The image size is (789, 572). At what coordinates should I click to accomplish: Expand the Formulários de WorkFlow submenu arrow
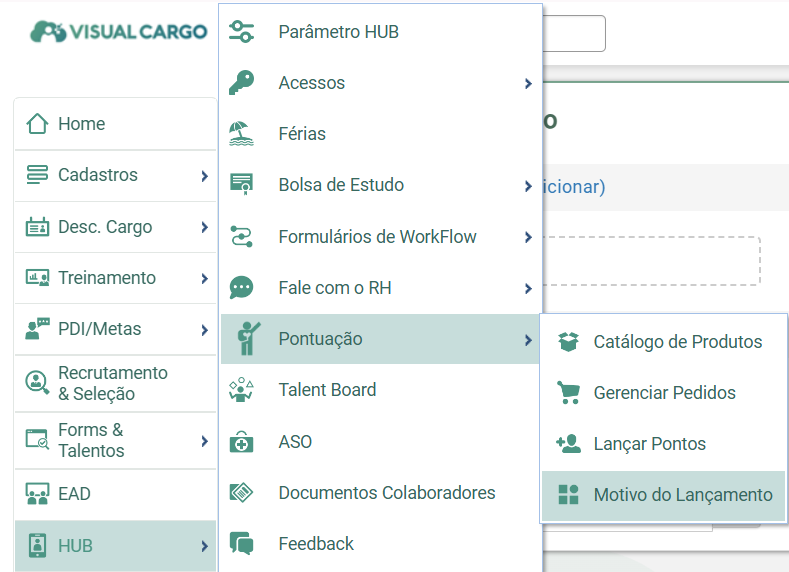click(528, 237)
